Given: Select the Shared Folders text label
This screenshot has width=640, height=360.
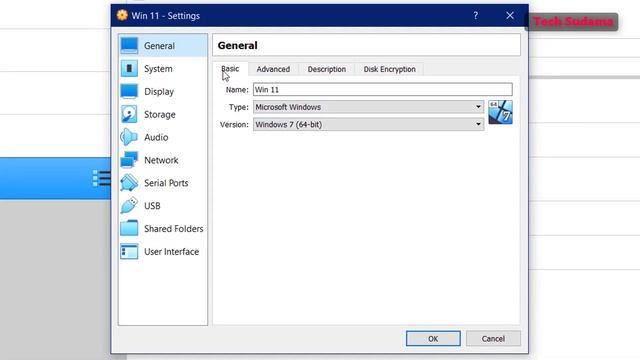Looking at the screenshot, I should (173, 229).
